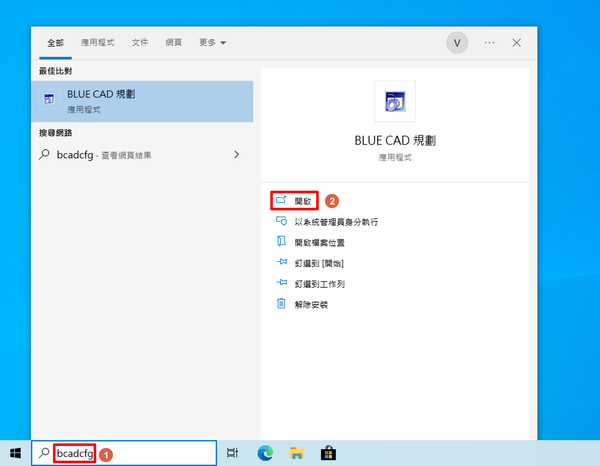Click the V user account avatar

coord(457,43)
